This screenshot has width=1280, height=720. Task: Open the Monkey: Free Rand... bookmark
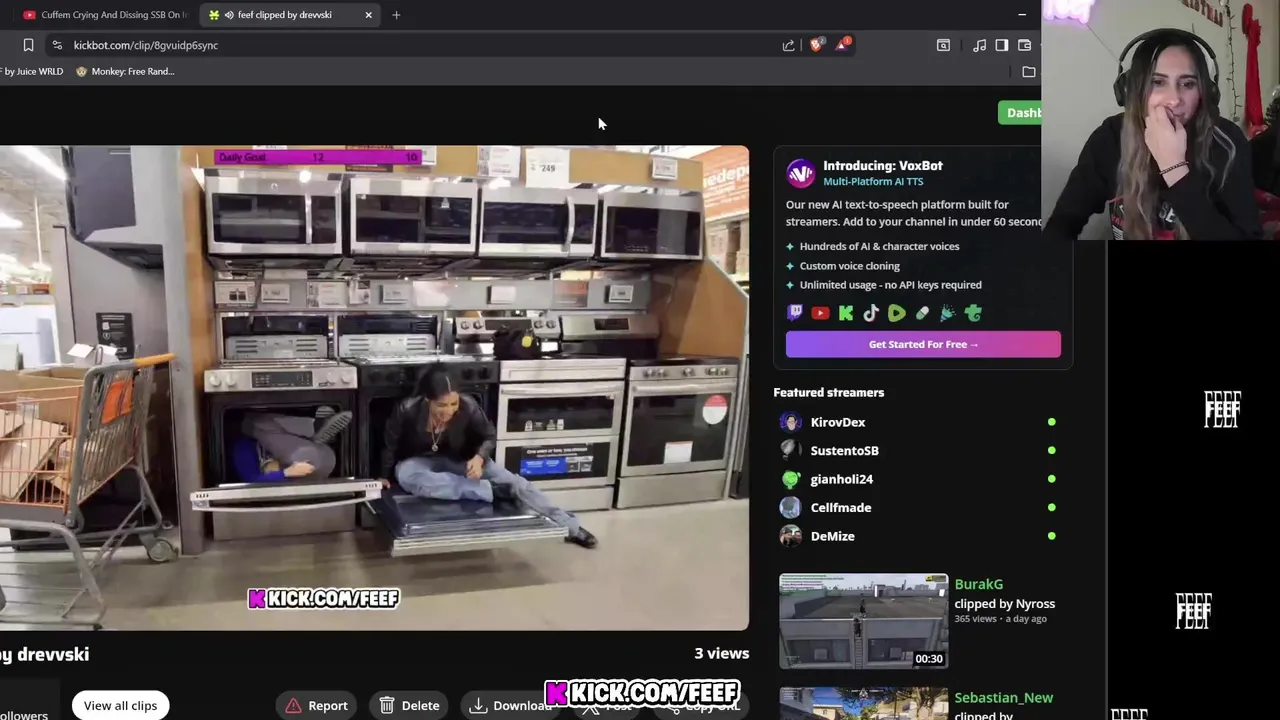tap(125, 71)
